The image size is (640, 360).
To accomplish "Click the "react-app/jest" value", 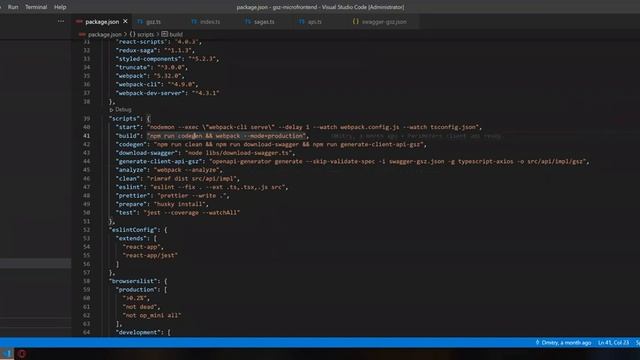I will pos(150,255).
